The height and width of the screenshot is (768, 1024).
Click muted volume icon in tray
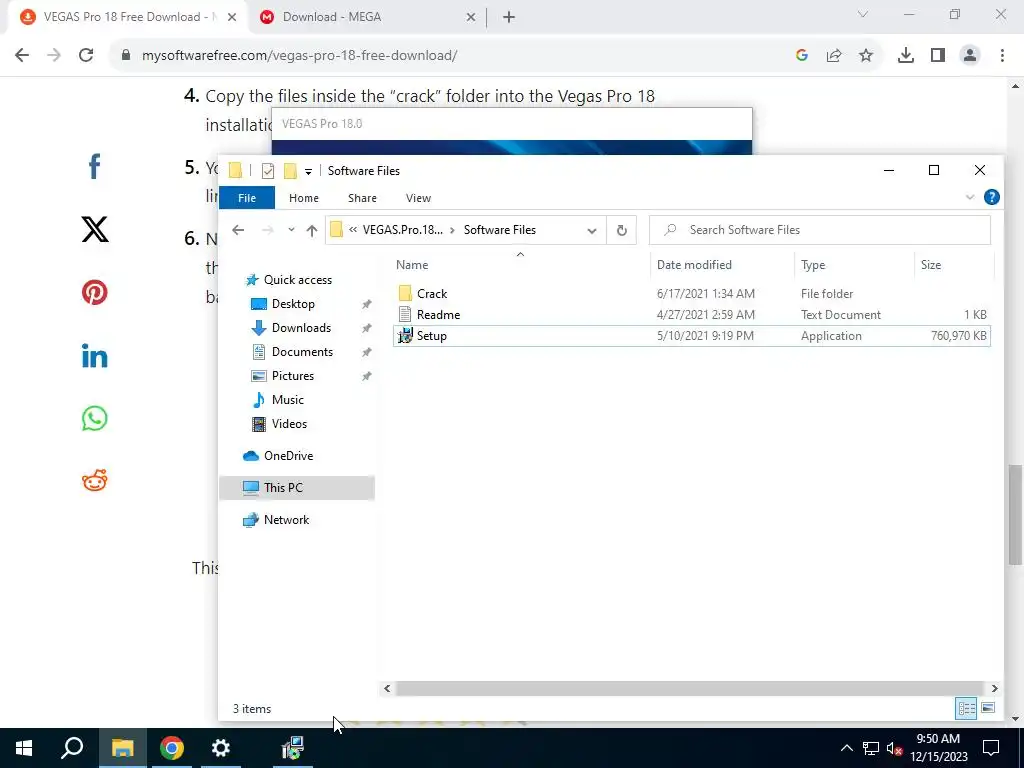pyautogui.click(x=894, y=748)
